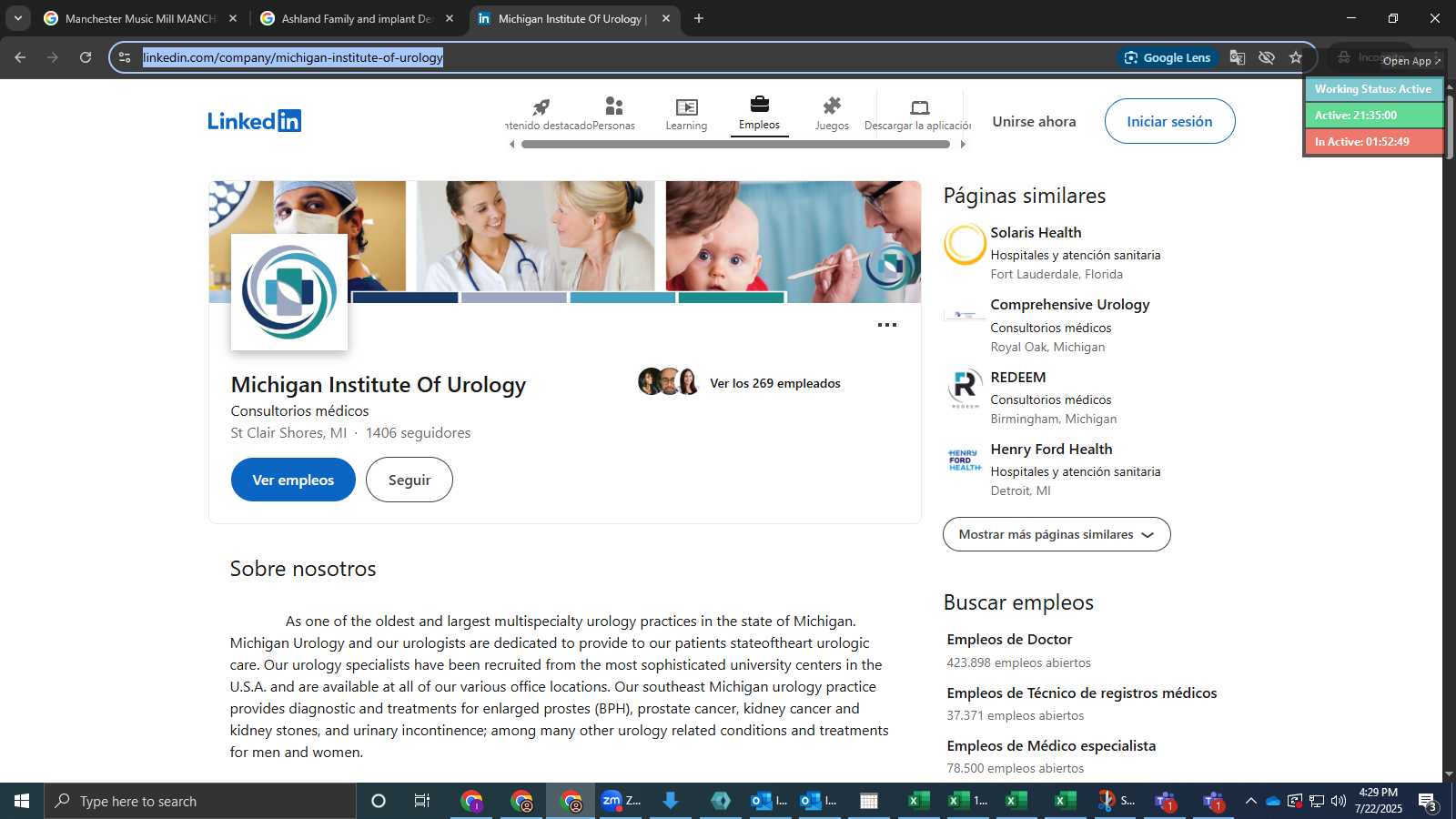Viewport: 1456px width, 819px height.
Task: Click the address bar URL
Action: pos(292,57)
